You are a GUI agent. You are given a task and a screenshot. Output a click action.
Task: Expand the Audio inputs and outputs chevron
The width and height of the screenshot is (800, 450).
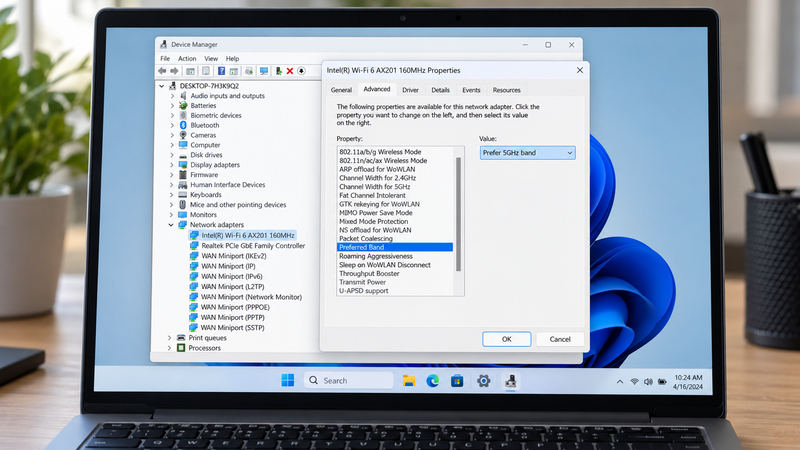pyautogui.click(x=172, y=96)
